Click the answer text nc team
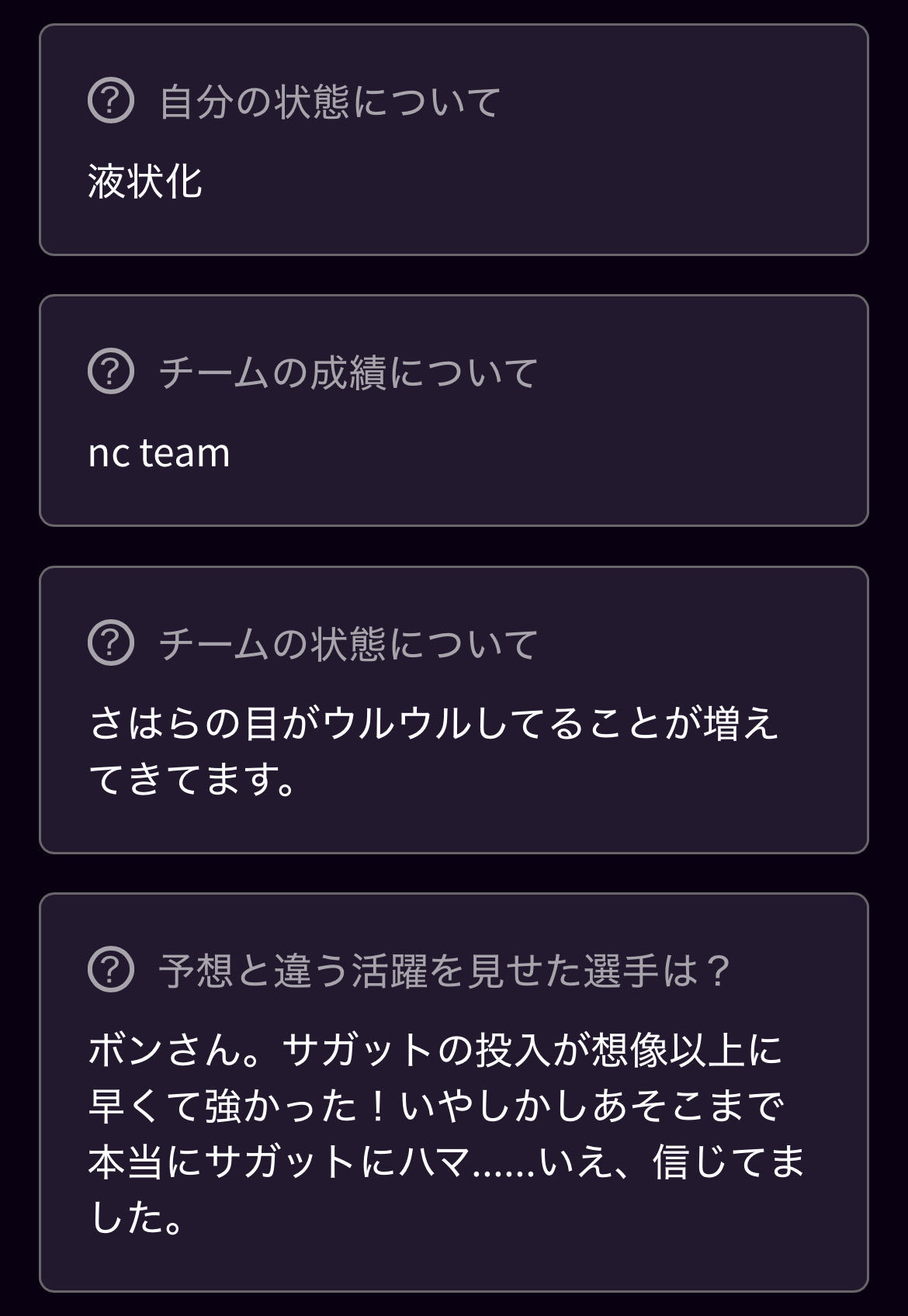This screenshot has height=1316, width=908. tap(159, 453)
